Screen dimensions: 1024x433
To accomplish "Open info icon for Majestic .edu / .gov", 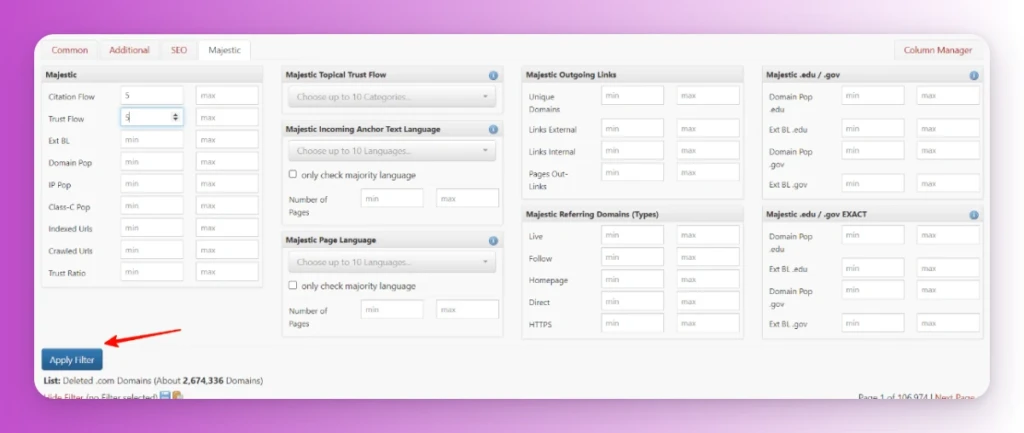I will (974, 75).
